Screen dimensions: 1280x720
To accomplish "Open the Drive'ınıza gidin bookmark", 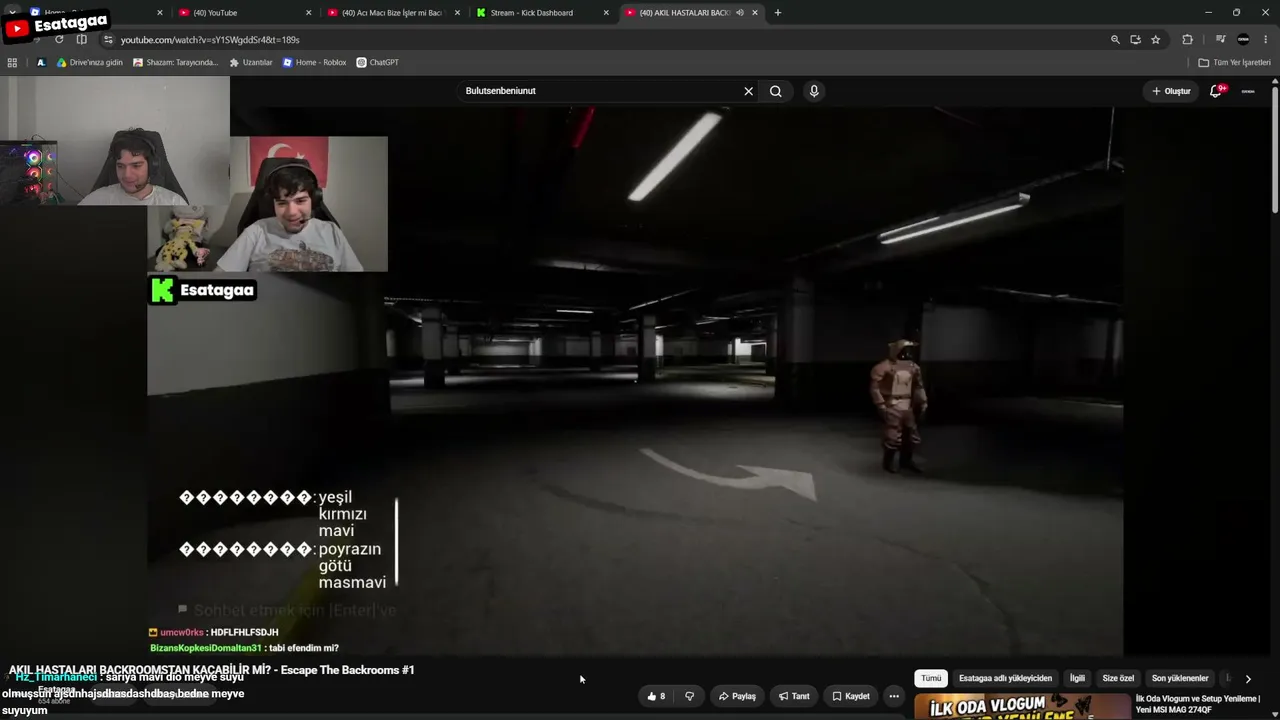I will (89, 62).
